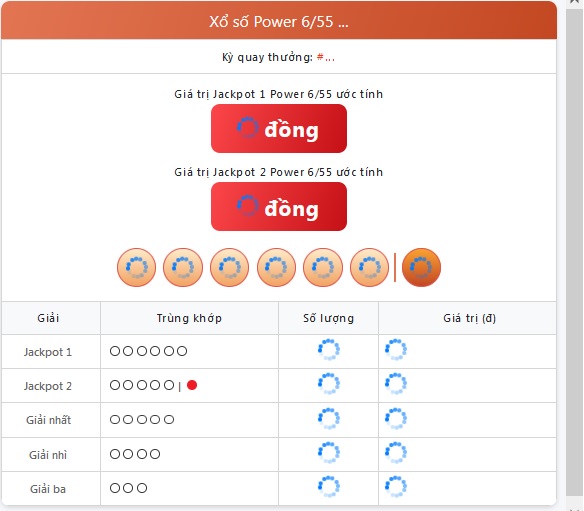The width and height of the screenshot is (584, 511).
Task: Click the 'Giải nhì' row label
Action: click(48, 455)
